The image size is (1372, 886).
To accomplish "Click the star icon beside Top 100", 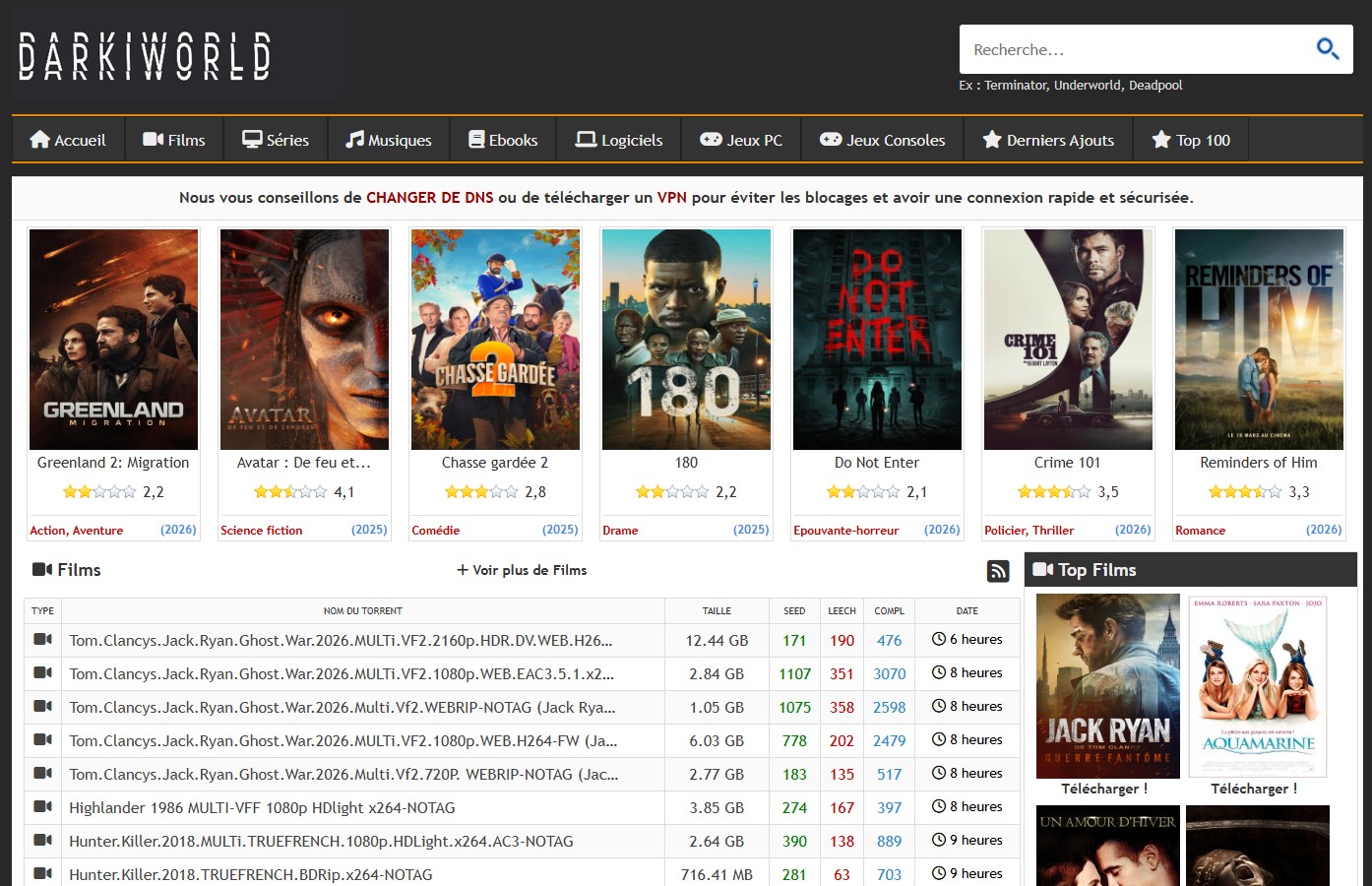I will [x=1161, y=140].
